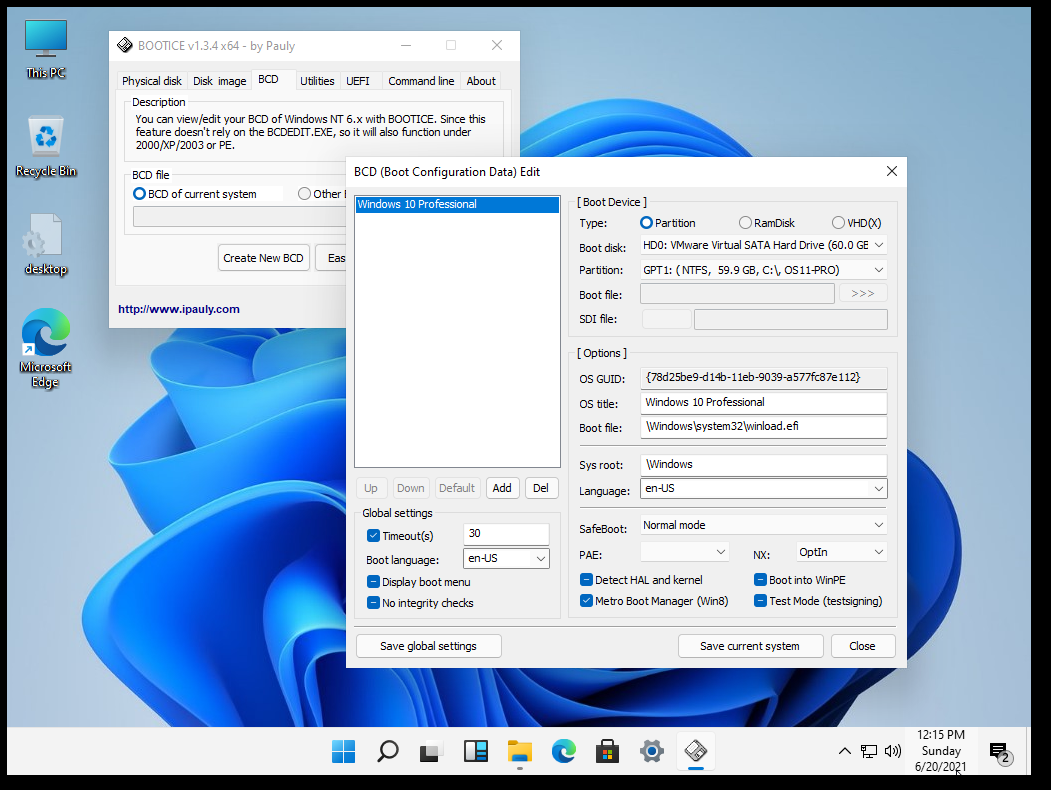Open network tray icon
Viewport: 1051px width, 790px height.
tap(869, 751)
